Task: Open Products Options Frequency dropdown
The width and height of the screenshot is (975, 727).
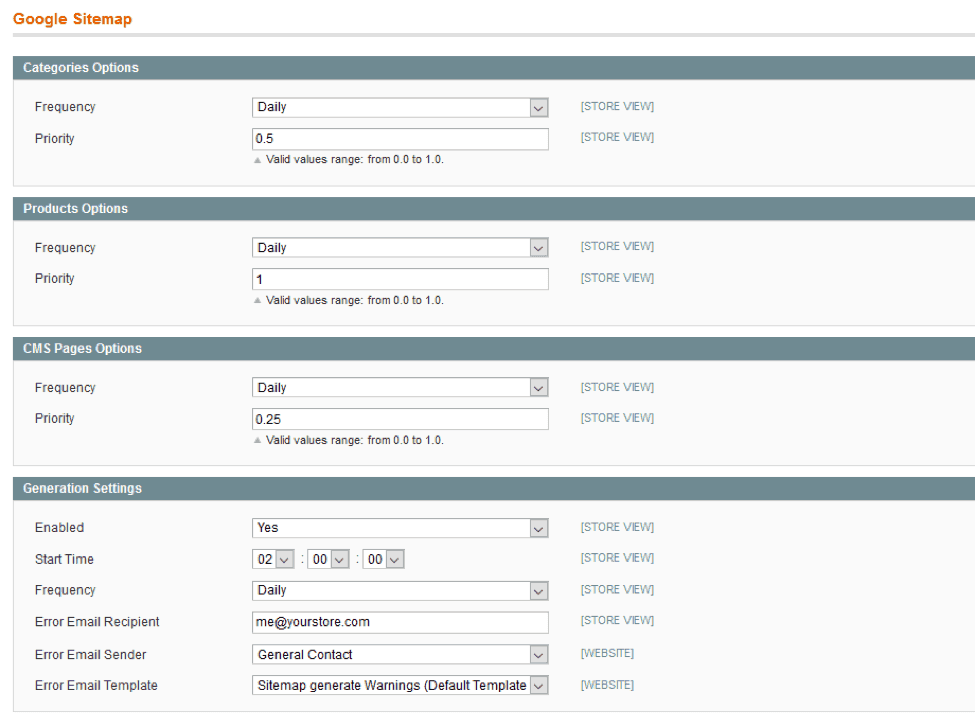Action: click(x=400, y=248)
